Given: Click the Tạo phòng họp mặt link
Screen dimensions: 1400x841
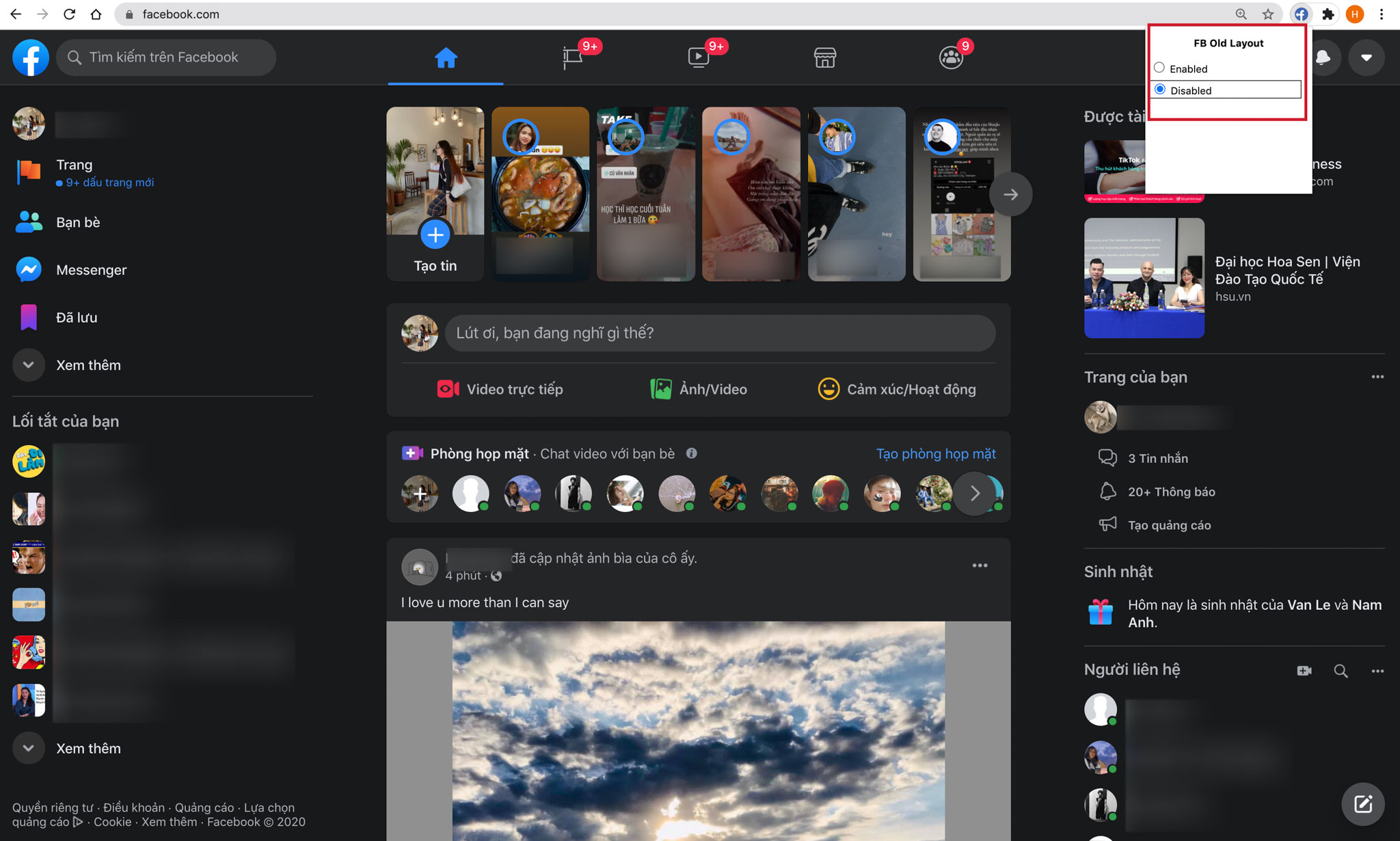Looking at the screenshot, I should [x=936, y=453].
